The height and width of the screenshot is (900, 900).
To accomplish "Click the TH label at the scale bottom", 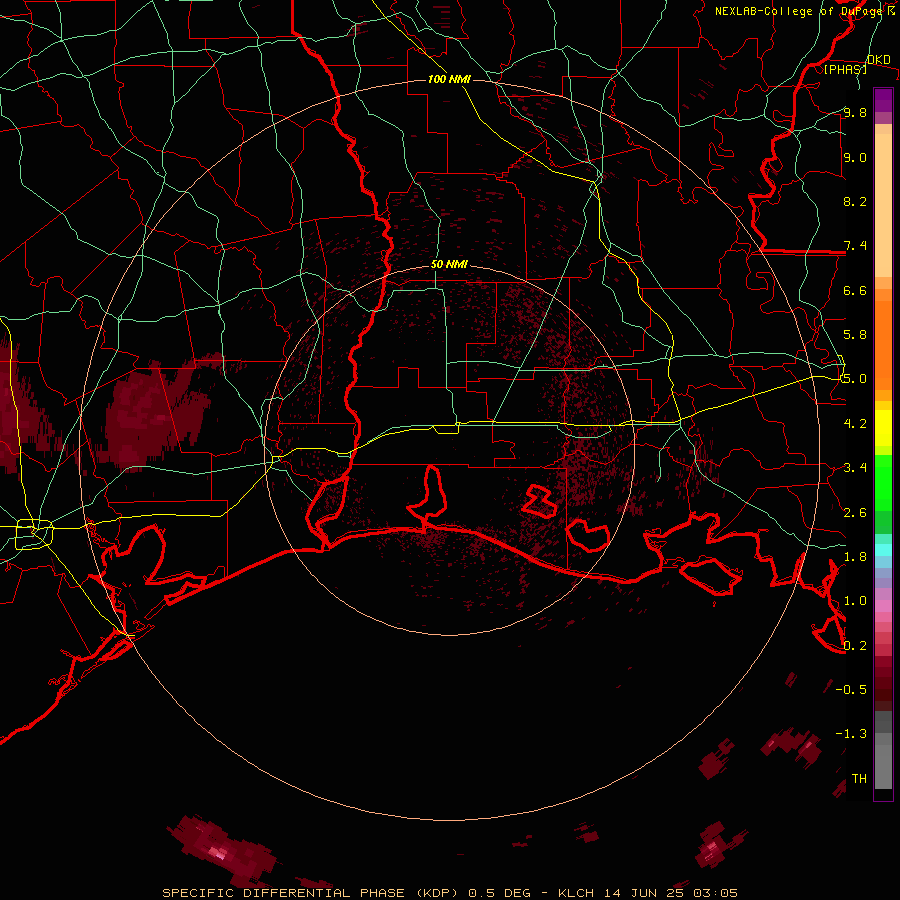I will [x=859, y=779].
